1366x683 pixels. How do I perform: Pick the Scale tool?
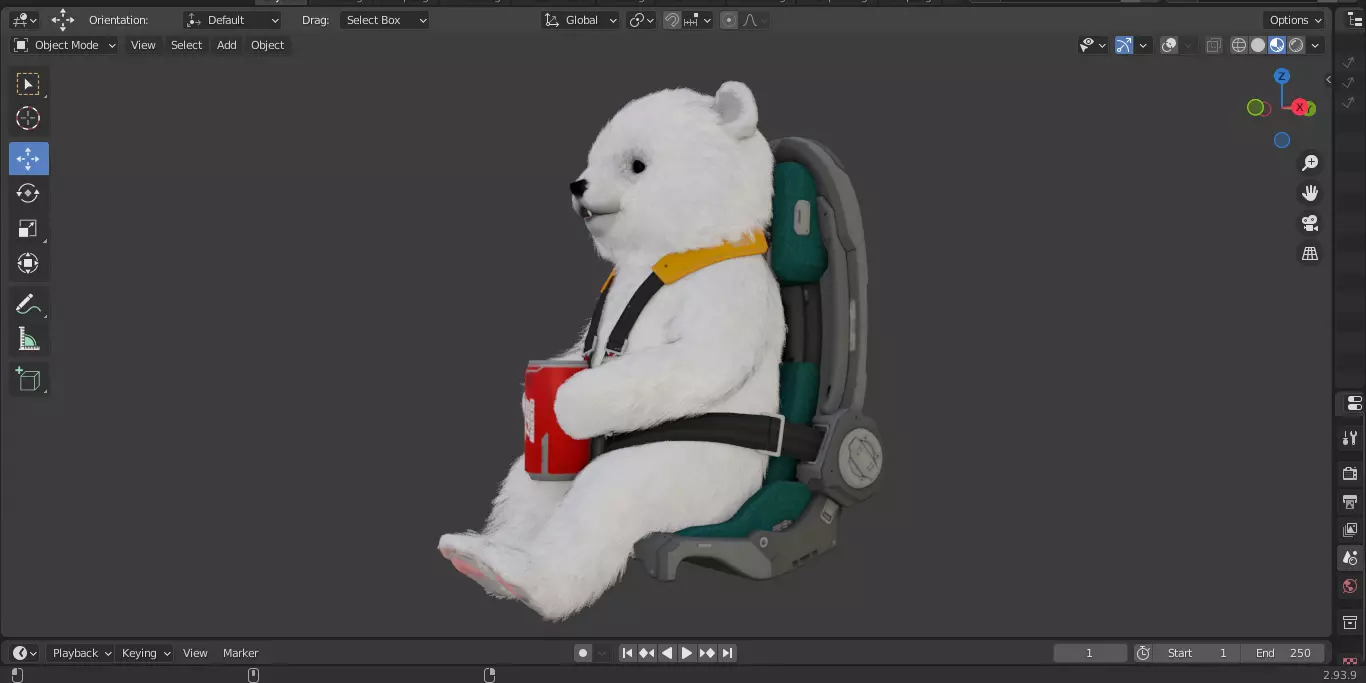tap(28, 229)
